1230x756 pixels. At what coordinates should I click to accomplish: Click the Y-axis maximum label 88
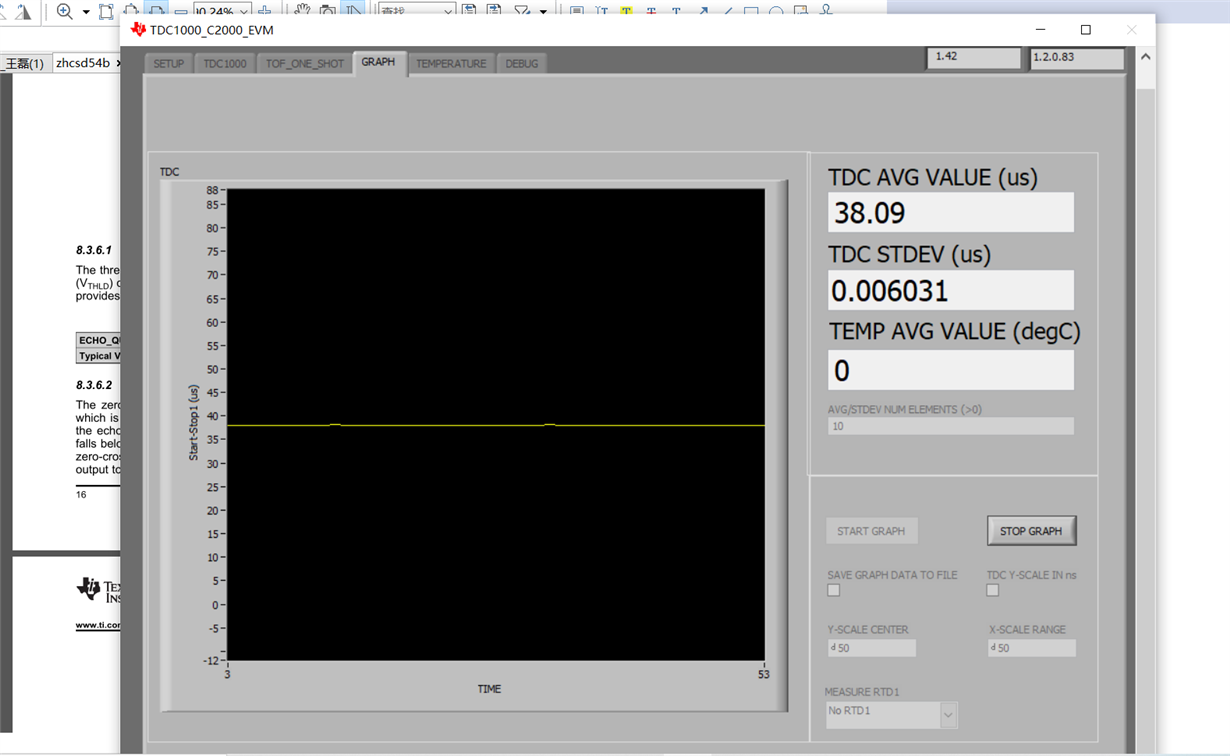pos(212,190)
